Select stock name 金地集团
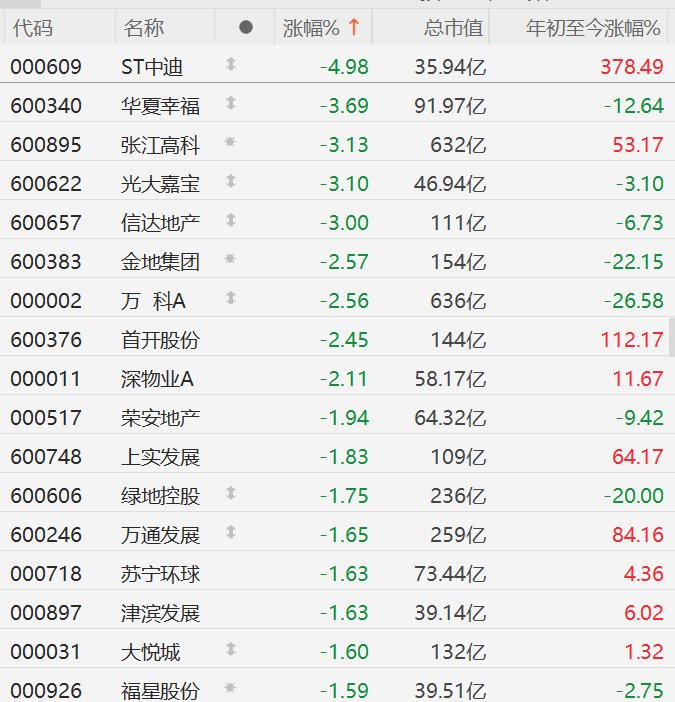Image resolution: width=675 pixels, height=702 pixels. tap(160, 262)
